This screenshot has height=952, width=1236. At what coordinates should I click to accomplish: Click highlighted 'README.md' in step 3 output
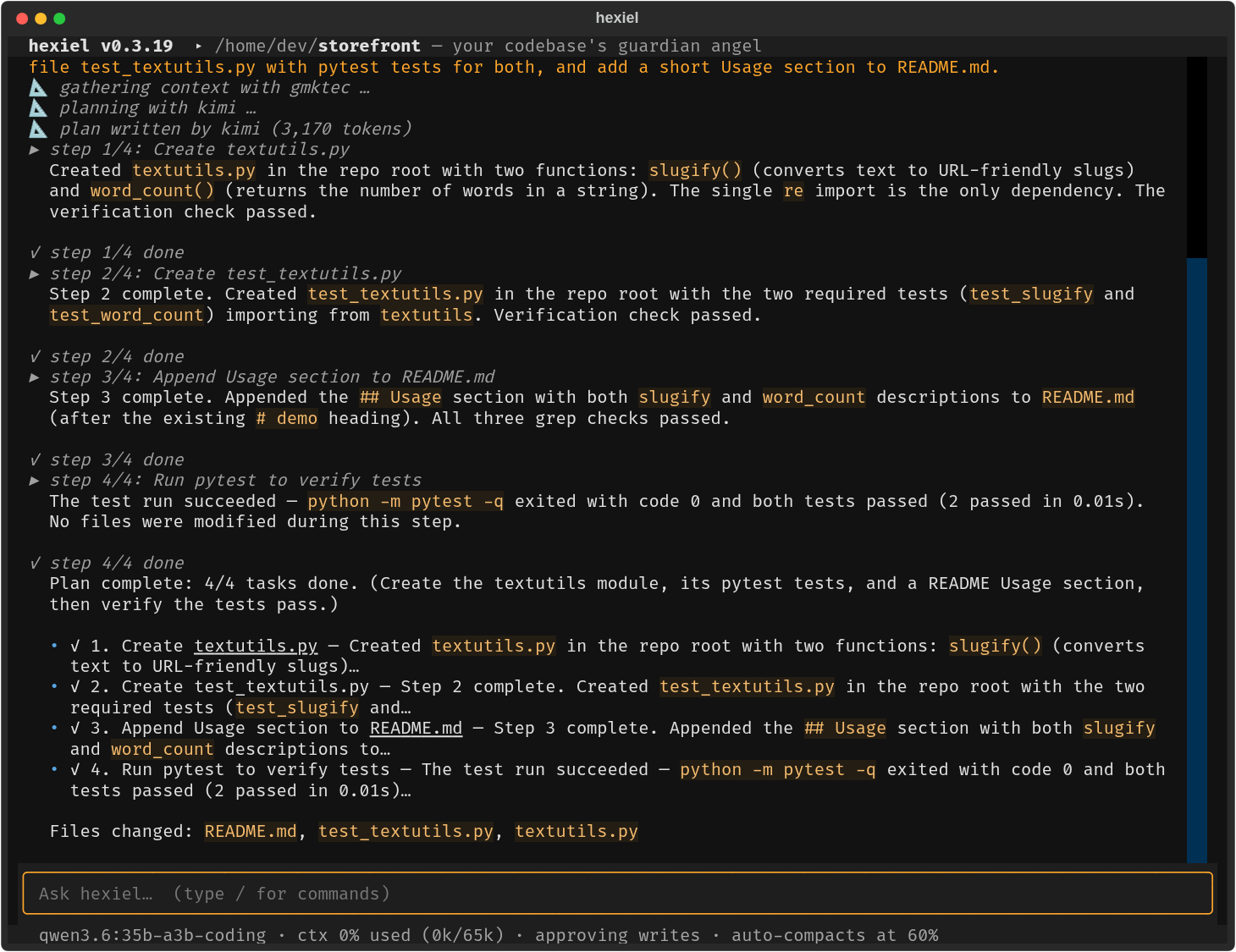coord(1088,397)
